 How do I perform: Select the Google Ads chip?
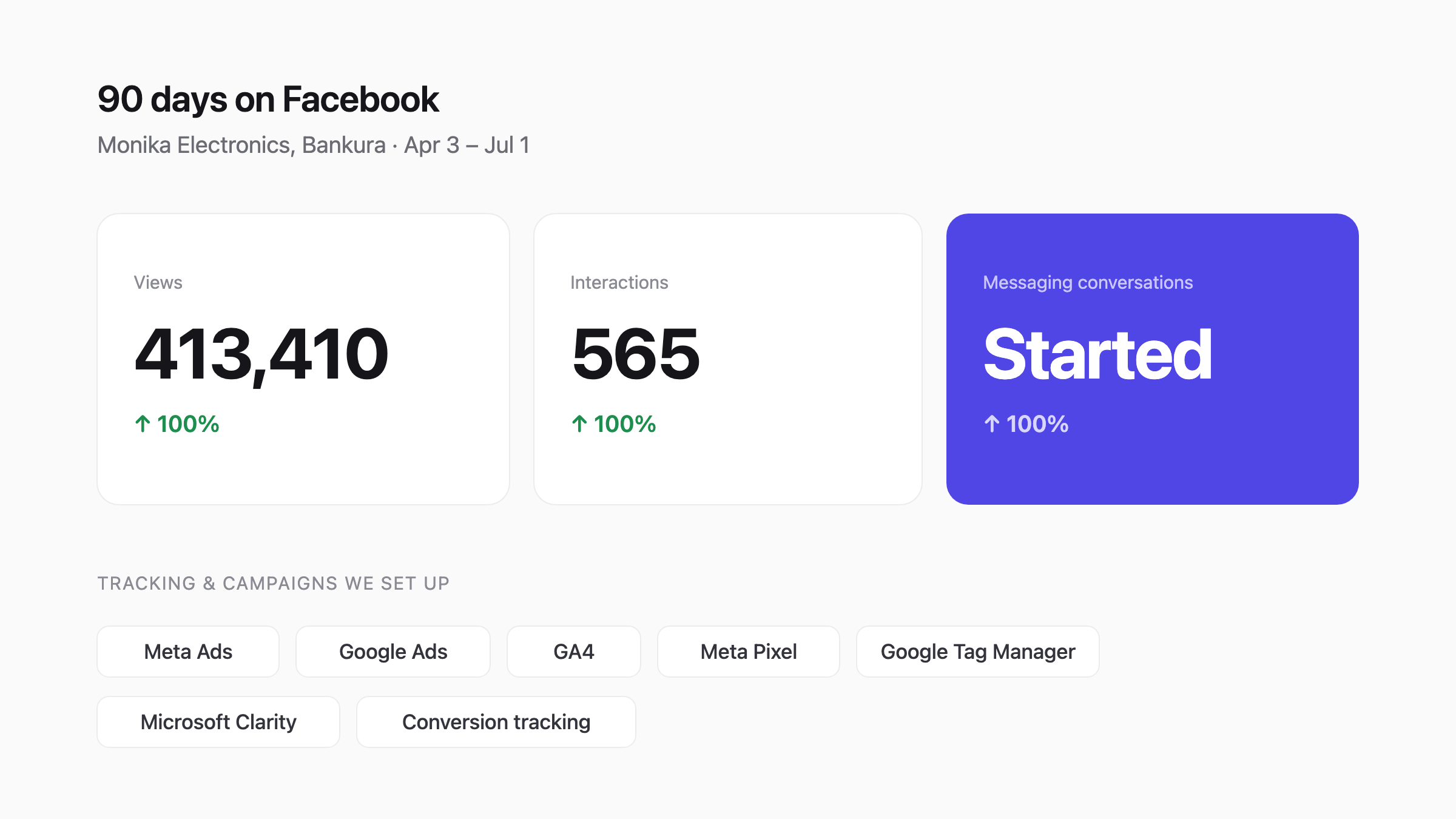[x=393, y=652]
